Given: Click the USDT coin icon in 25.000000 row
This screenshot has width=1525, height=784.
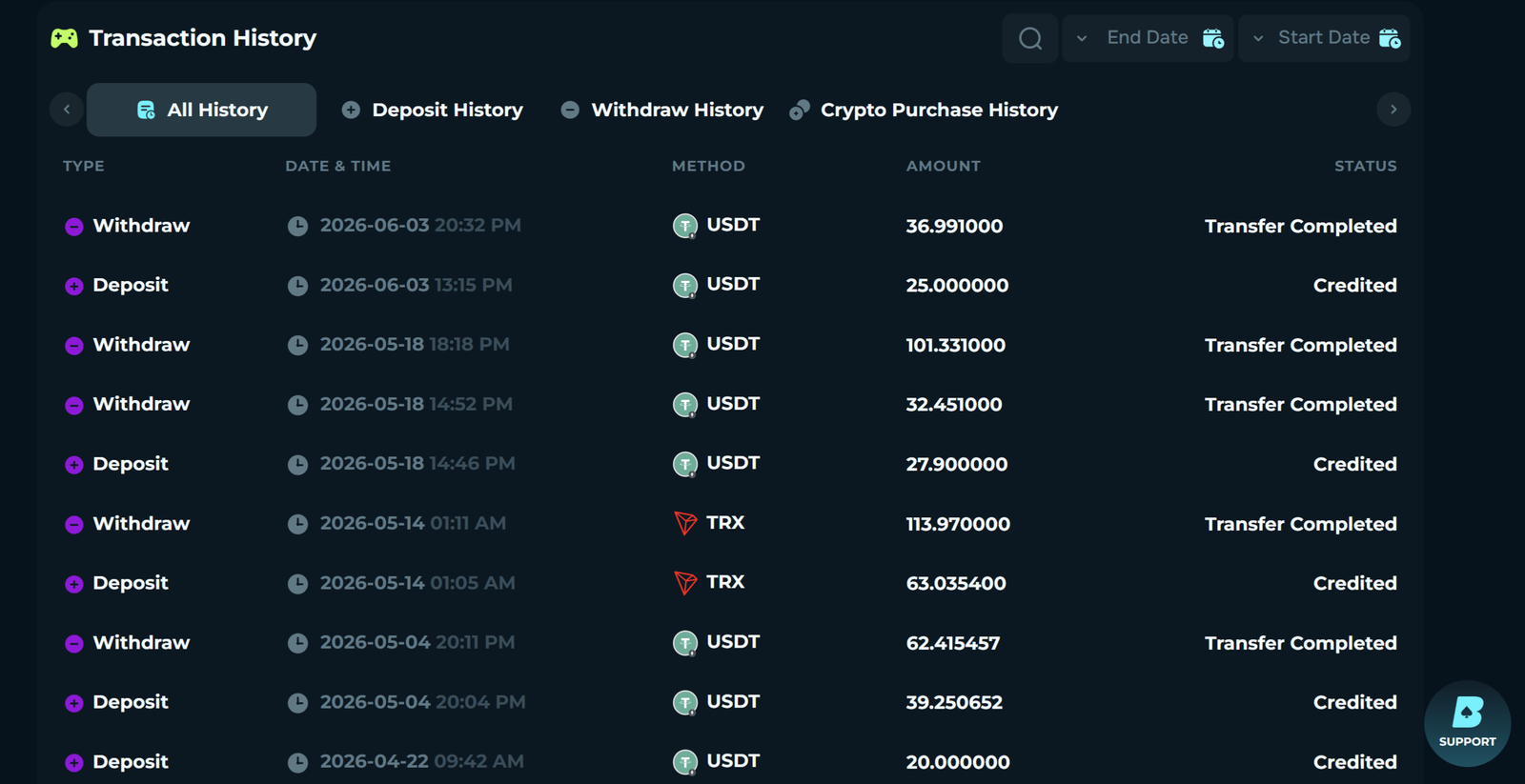Looking at the screenshot, I should pos(685,286).
